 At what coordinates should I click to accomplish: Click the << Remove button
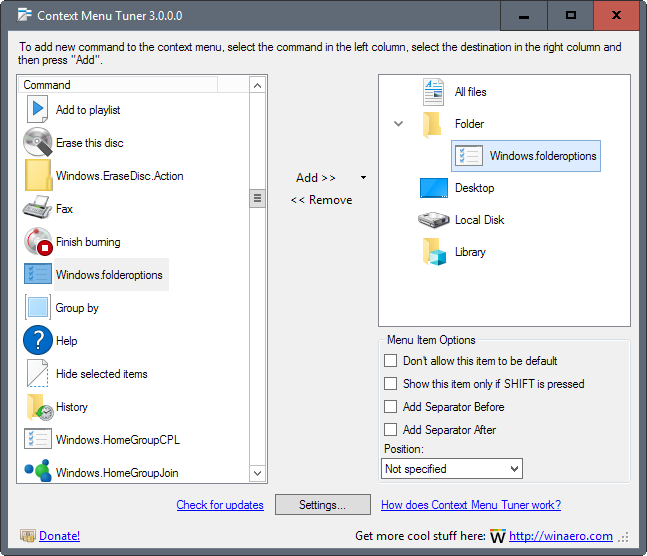coord(321,200)
